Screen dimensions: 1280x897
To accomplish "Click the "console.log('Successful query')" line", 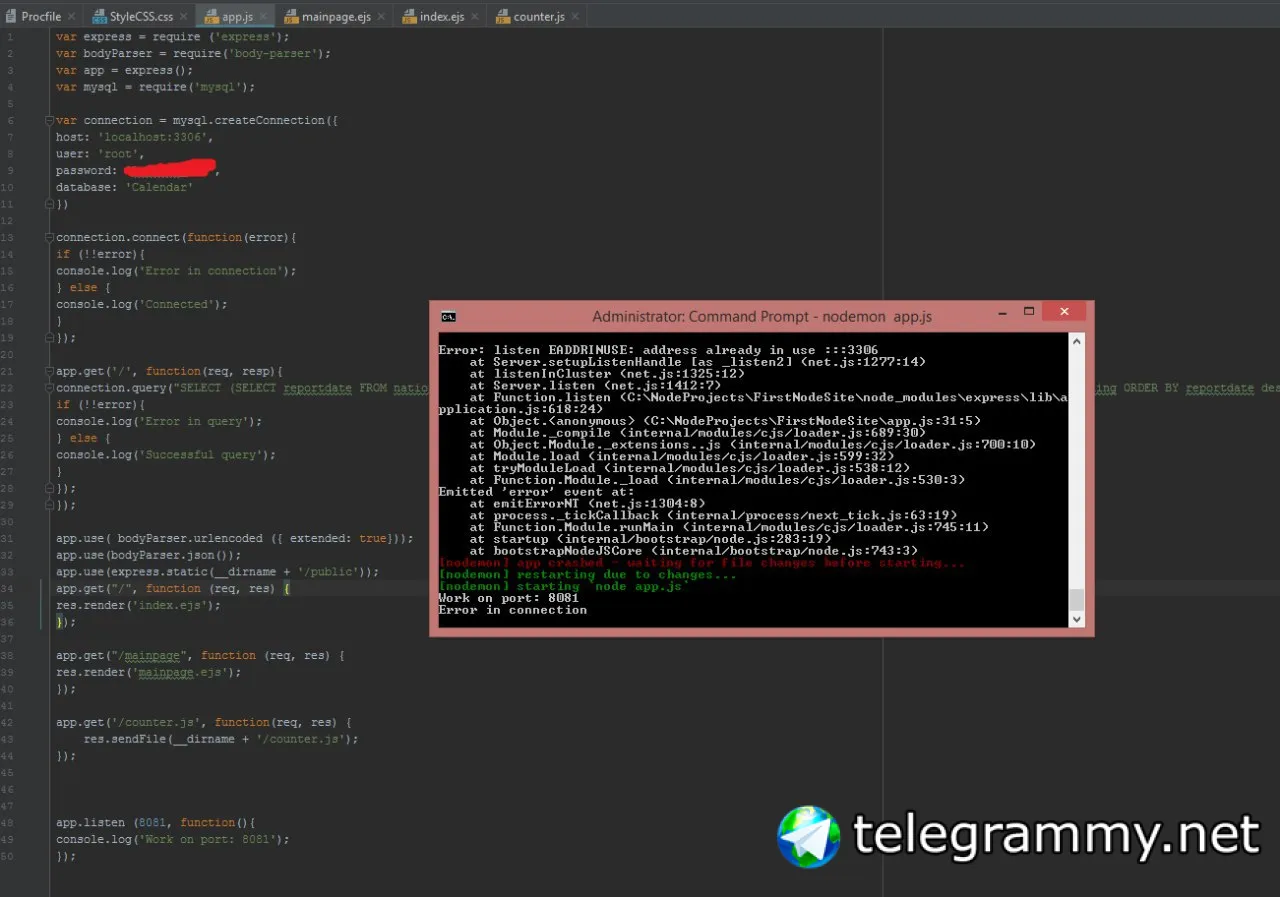I will point(165,455).
